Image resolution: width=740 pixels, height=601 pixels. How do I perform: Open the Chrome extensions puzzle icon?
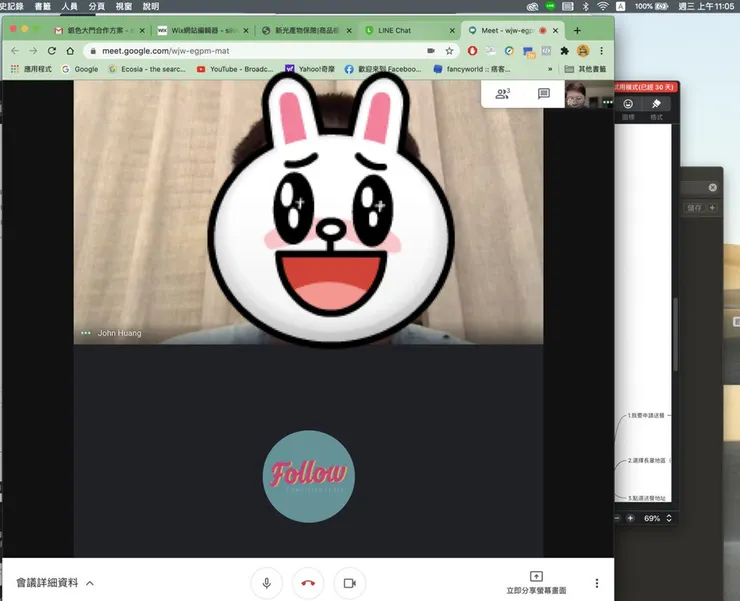tap(564, 51)
